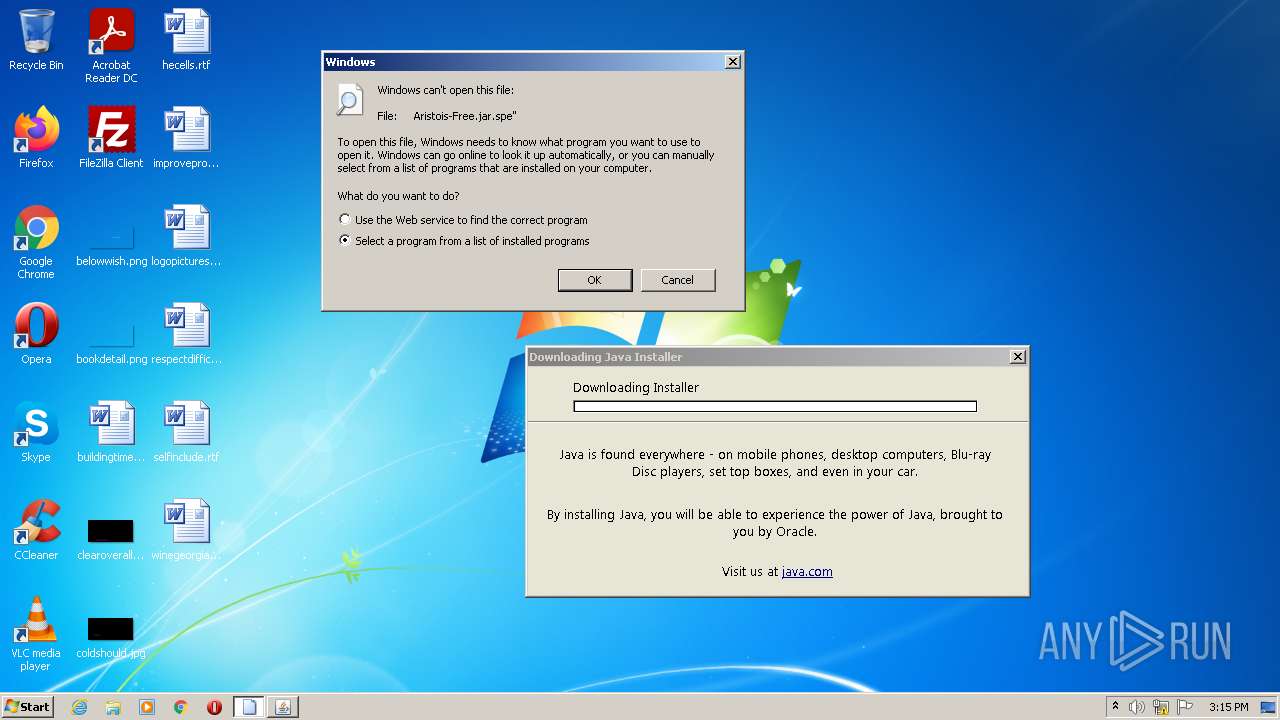The width and height of the screenshot is (1280, 720).
Task: Visit the java.com link
Action: (x=807, y=572)
